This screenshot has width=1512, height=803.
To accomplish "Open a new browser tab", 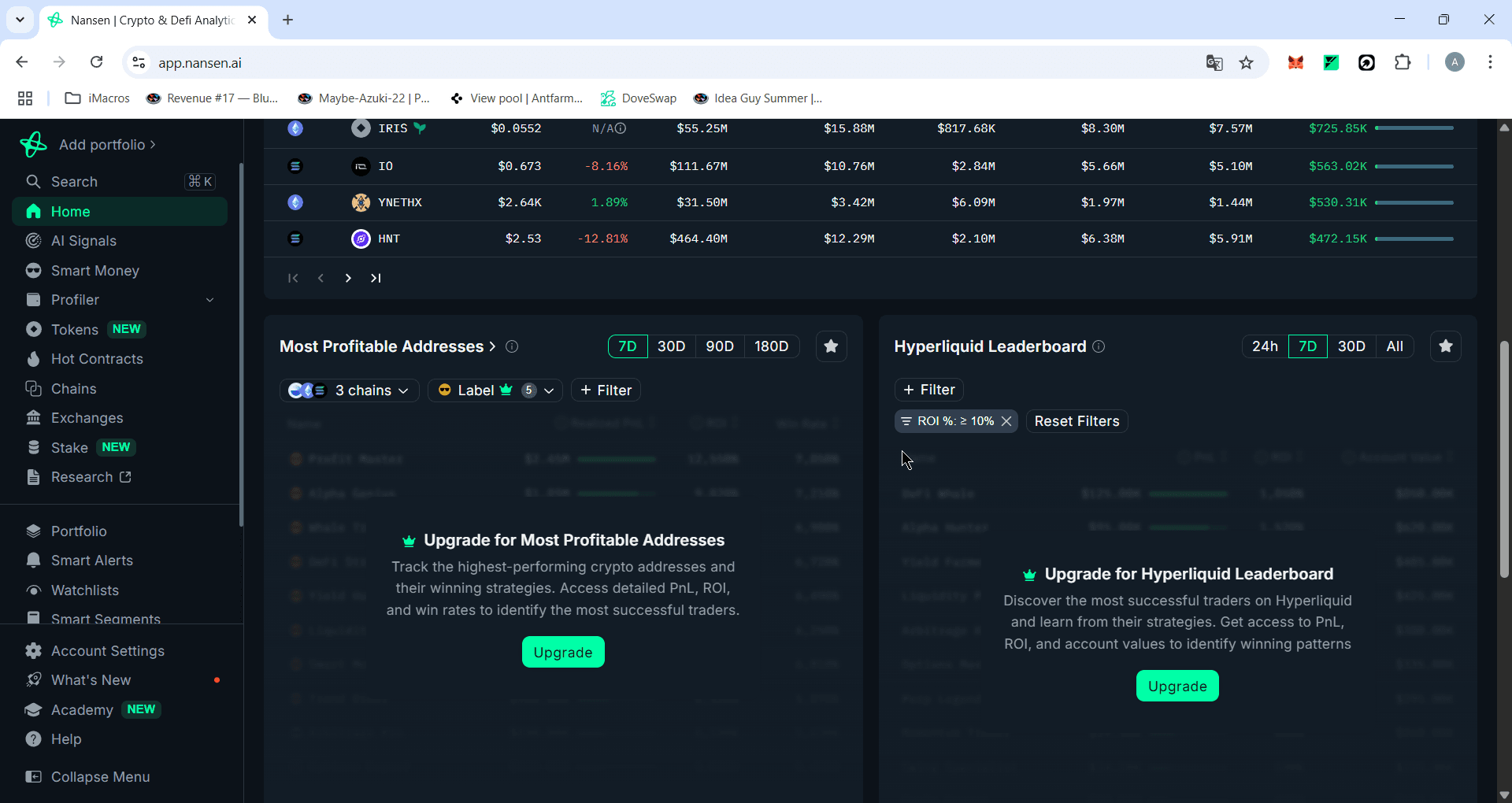I will [x=288, y=20].
